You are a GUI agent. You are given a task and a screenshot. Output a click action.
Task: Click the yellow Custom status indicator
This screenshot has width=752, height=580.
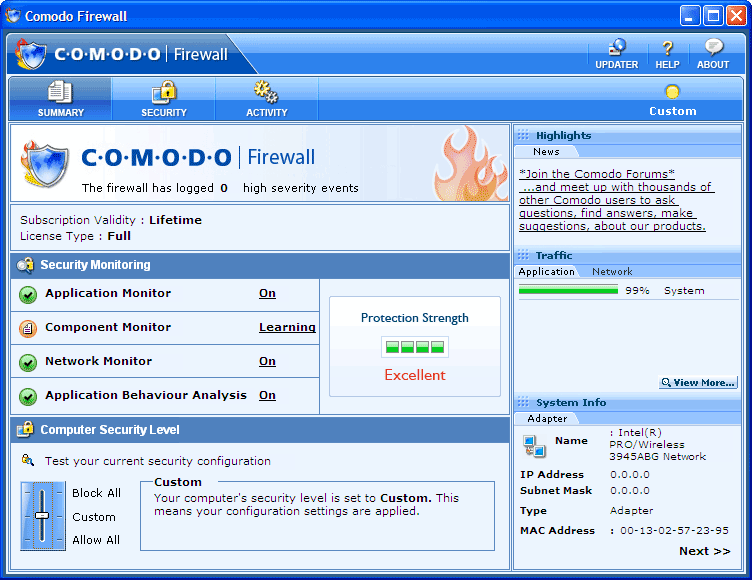[x=672, y=92]
